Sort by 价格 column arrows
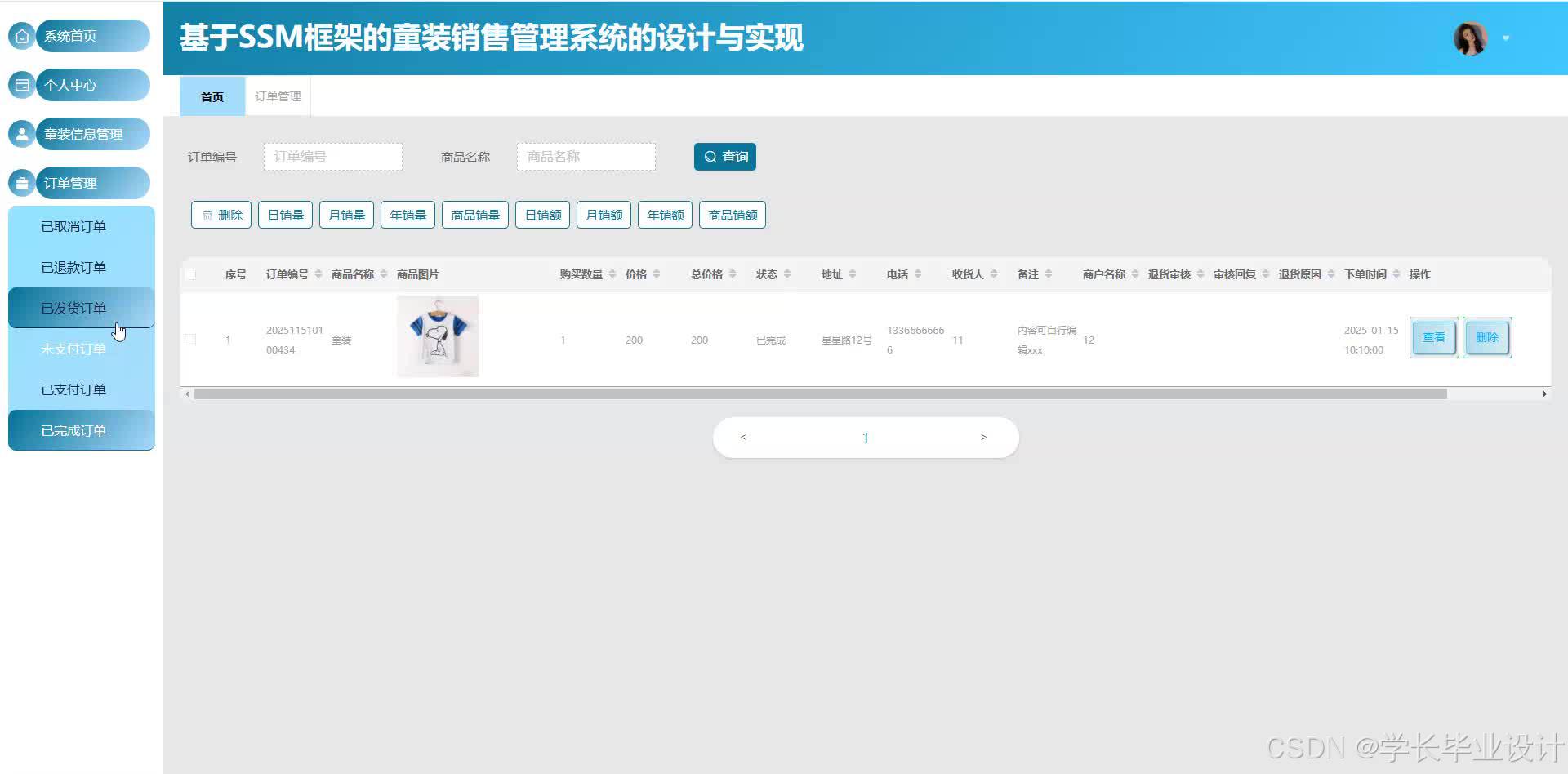Screen dimensions: 1568x774 pos(657,274)
